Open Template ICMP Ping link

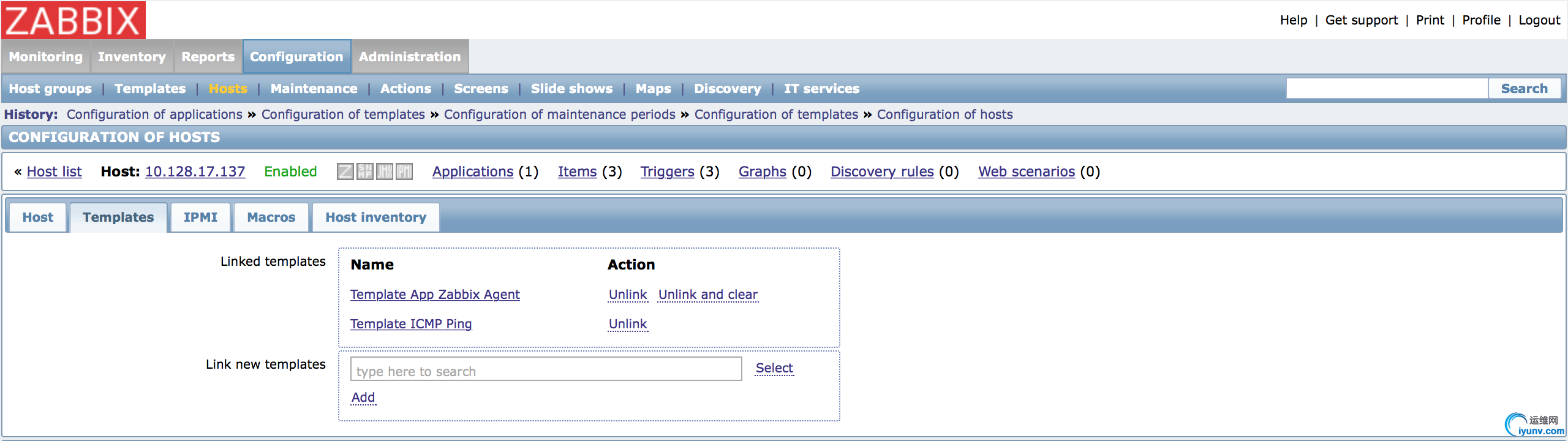(411, 324)
